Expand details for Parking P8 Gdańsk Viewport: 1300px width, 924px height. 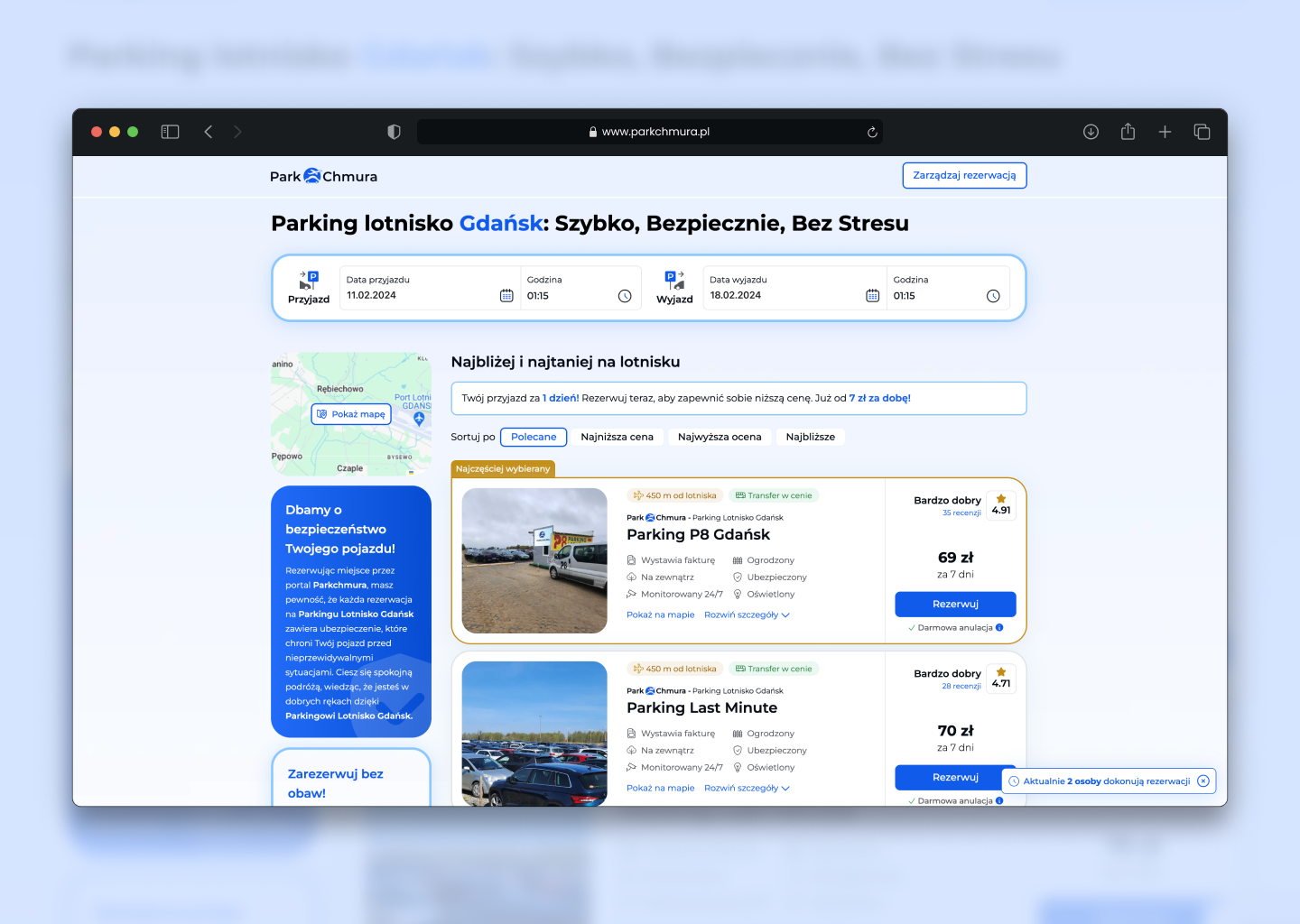(747, 615)
